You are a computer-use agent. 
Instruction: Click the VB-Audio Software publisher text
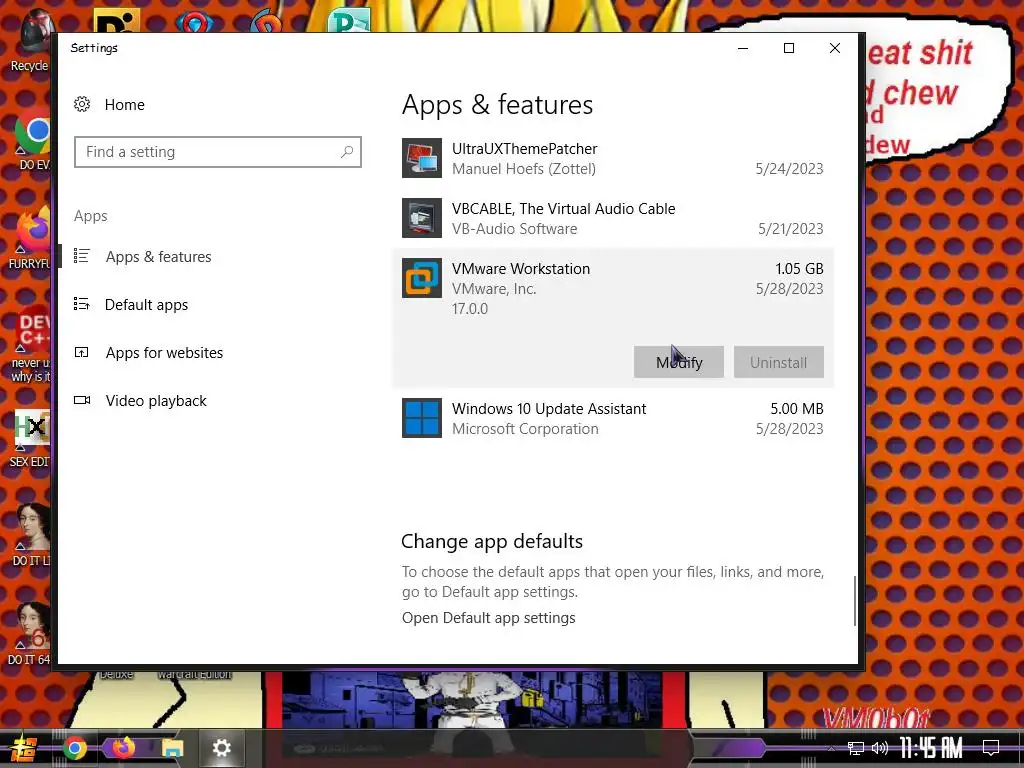(x=515, y=229)
